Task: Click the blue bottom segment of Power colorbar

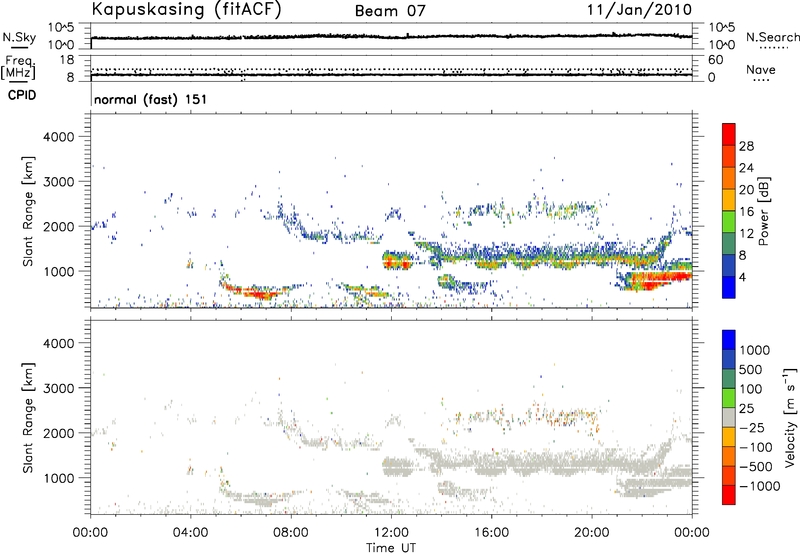Action: (729, 287)
